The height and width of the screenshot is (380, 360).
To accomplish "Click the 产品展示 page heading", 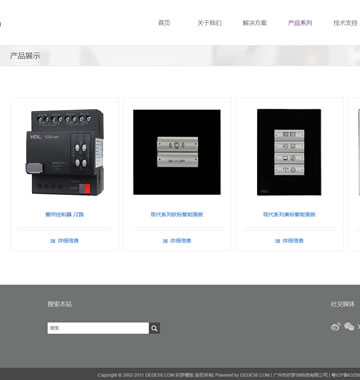I will pos(25,56).
